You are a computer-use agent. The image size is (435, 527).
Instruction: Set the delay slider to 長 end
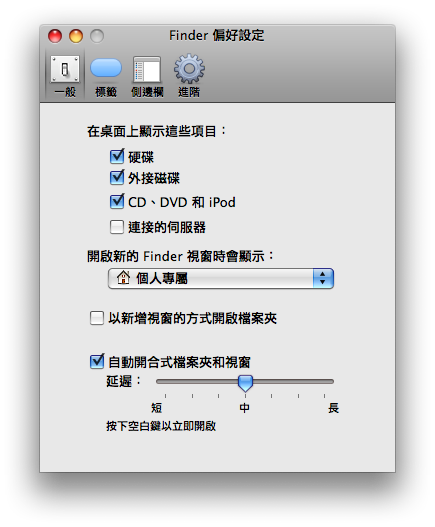325,382
